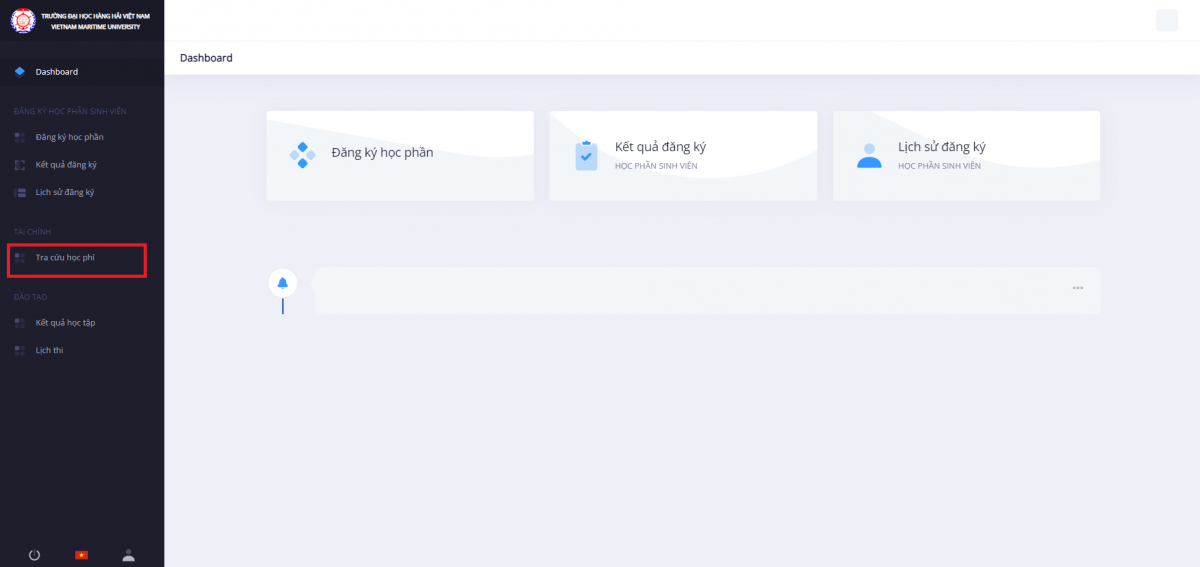Click the TÀI CHÍNH section header in sidebar
Viewport: 1200px width, 567px height.
[32, 232]
